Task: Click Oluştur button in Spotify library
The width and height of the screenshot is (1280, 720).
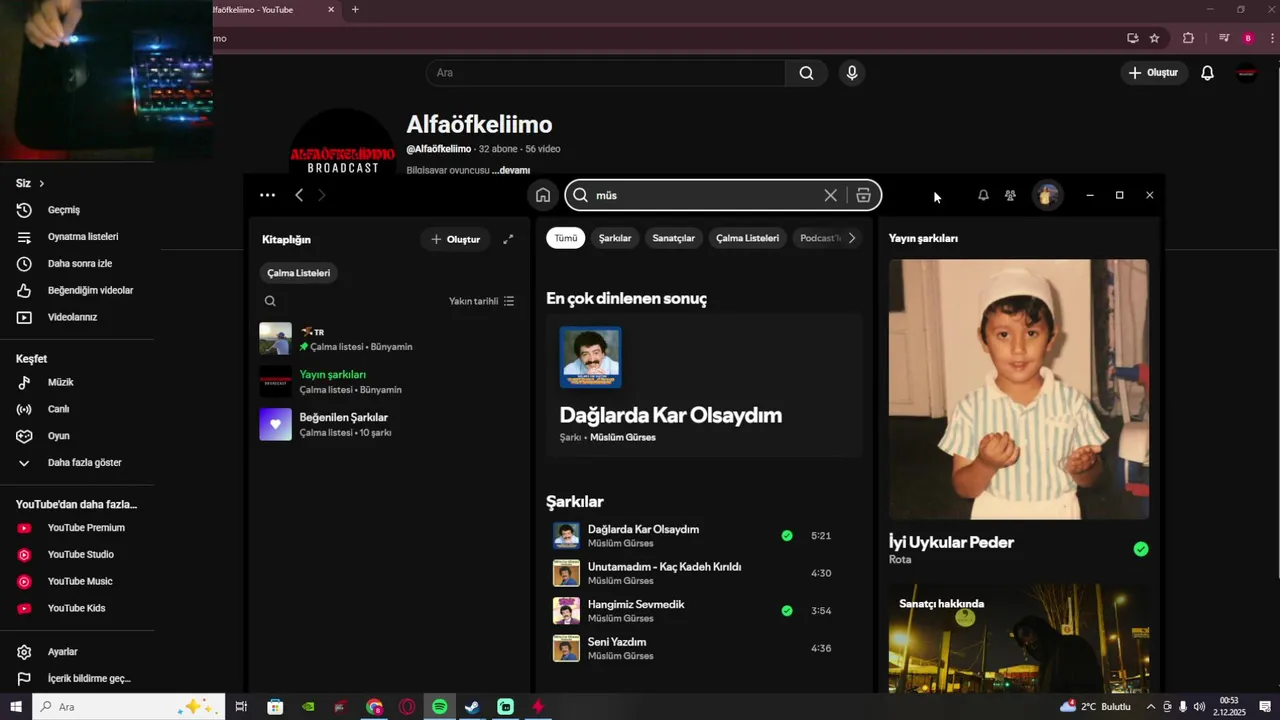Action: pyautogui.click(x=455, y=239)
